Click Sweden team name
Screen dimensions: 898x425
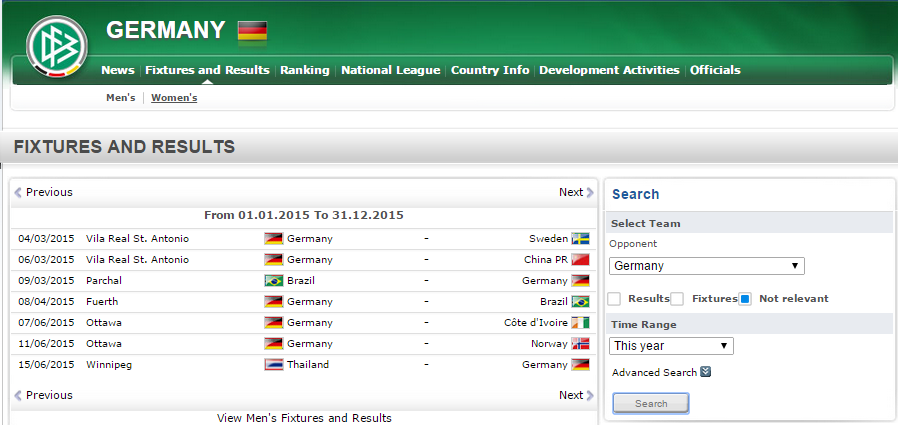click(x=549, y=239)
